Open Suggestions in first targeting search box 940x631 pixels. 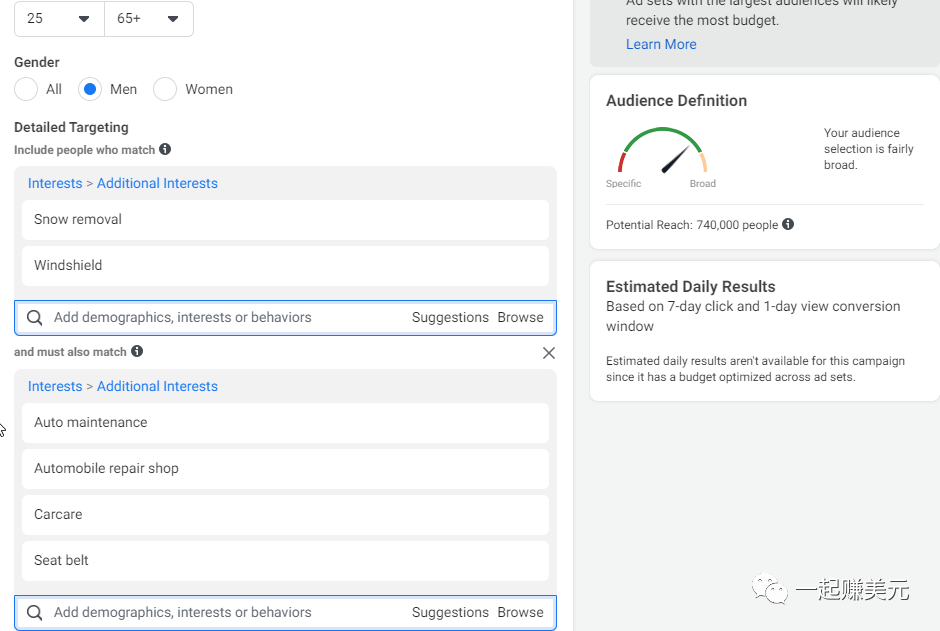(x=450, y=318)
